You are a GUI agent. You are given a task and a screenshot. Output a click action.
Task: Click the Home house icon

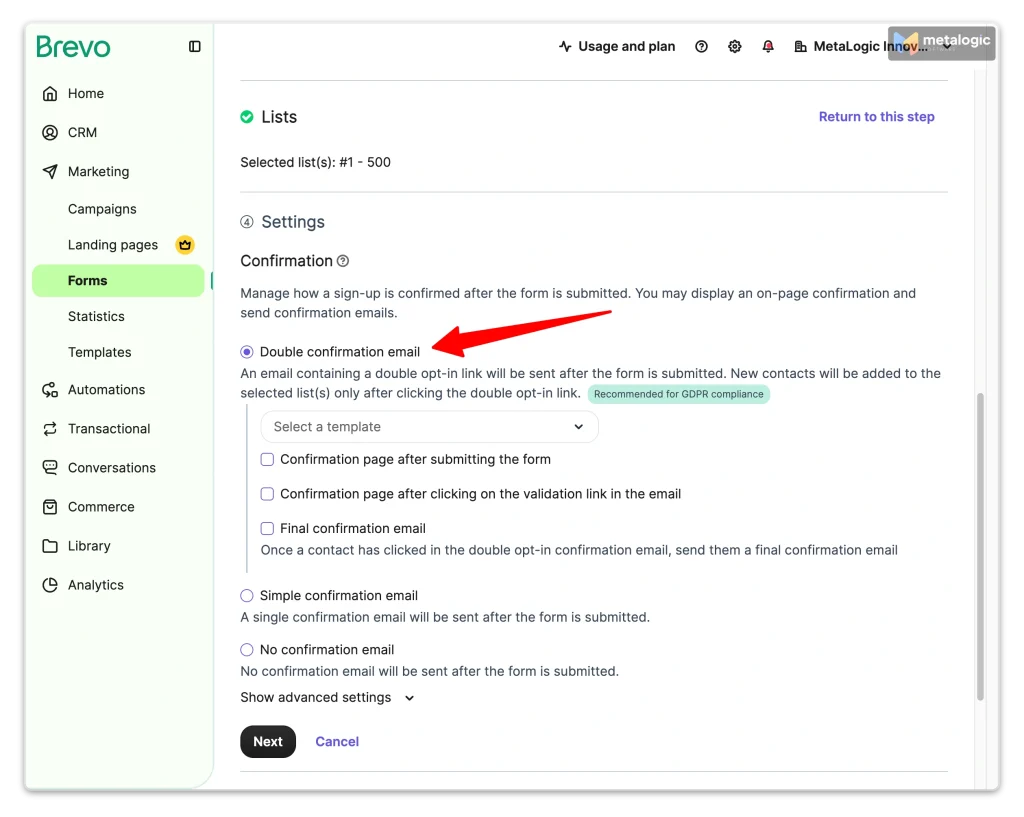(50, 93)
